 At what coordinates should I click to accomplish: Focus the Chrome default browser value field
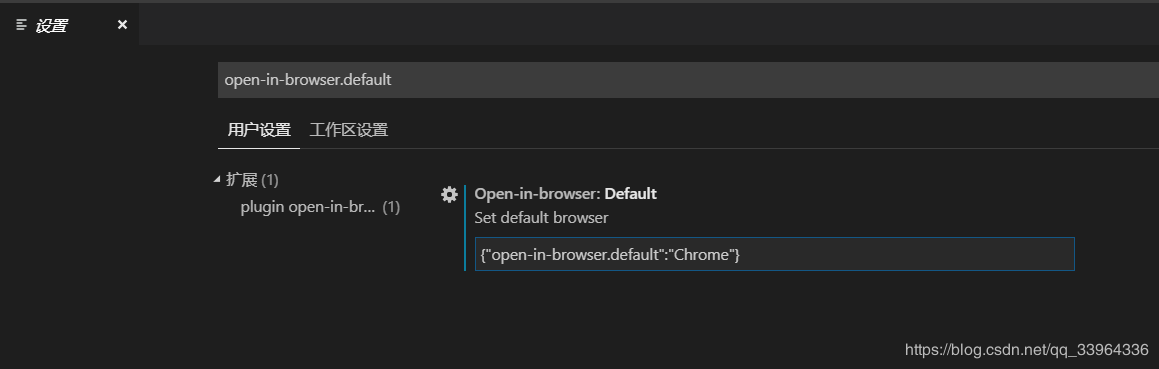pos(775,254)
